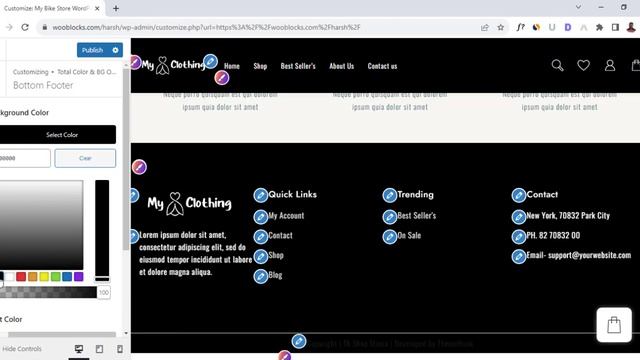Edit the header logo with its blue pencil shortcut
This screenshot has width=640, height=360.
tap(211, 62)
